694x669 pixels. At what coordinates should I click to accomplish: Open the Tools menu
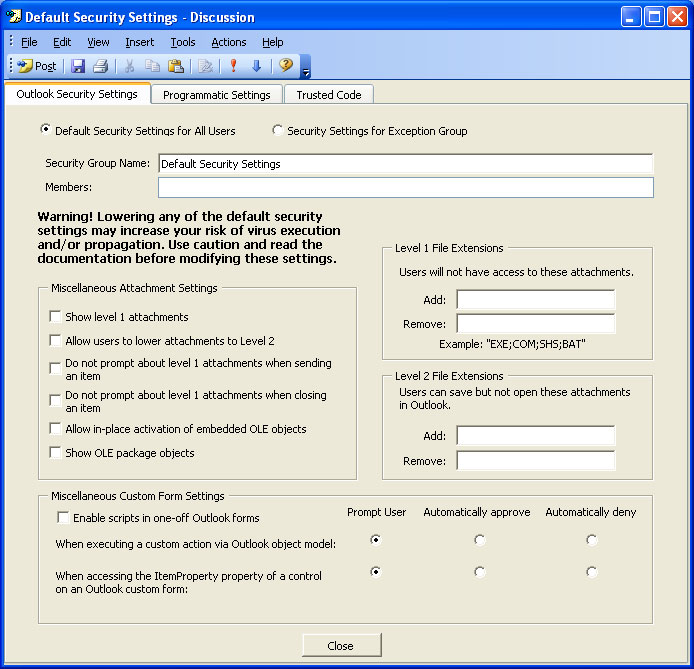(x=183, y=42)
